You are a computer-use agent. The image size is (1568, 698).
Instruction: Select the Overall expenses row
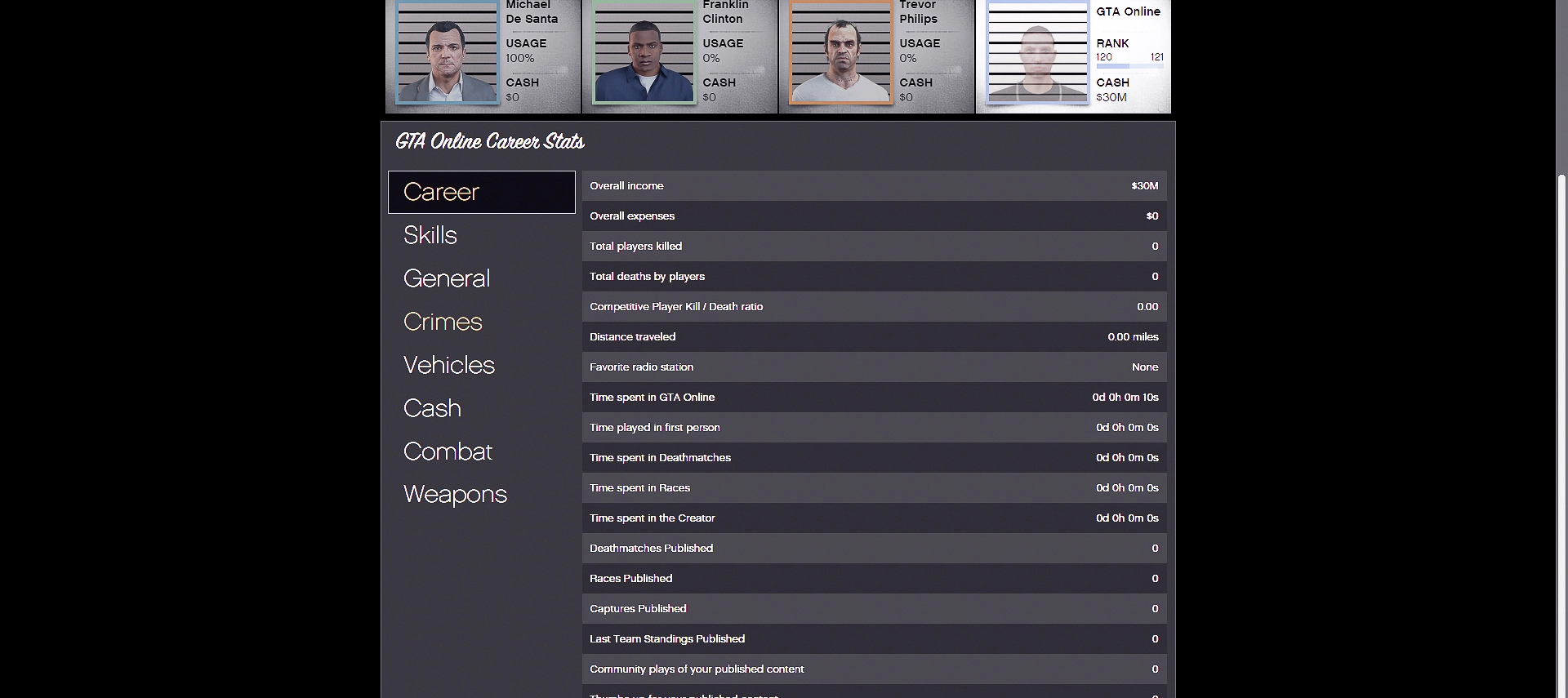(874, 216)
